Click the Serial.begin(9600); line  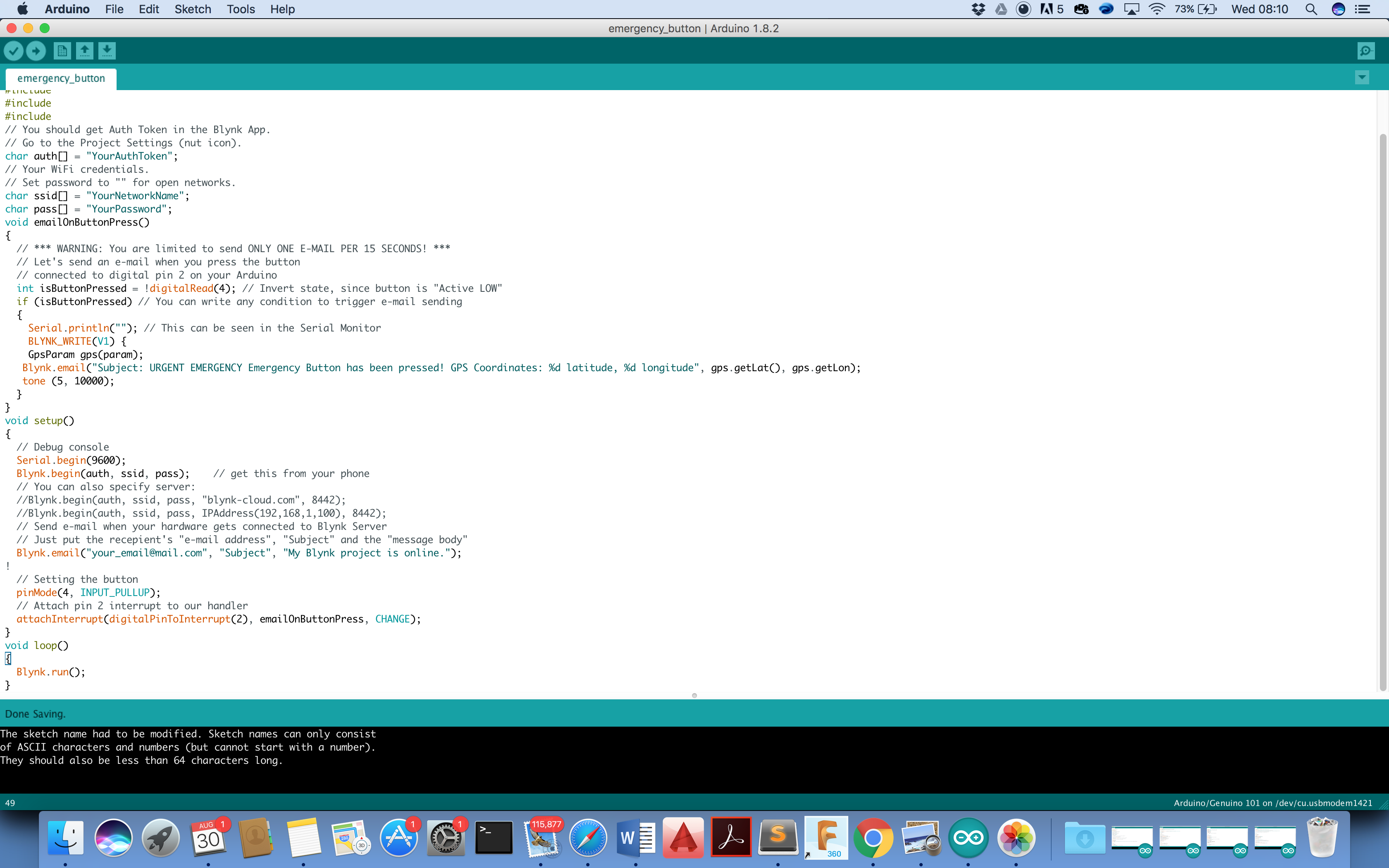[71, 460]
